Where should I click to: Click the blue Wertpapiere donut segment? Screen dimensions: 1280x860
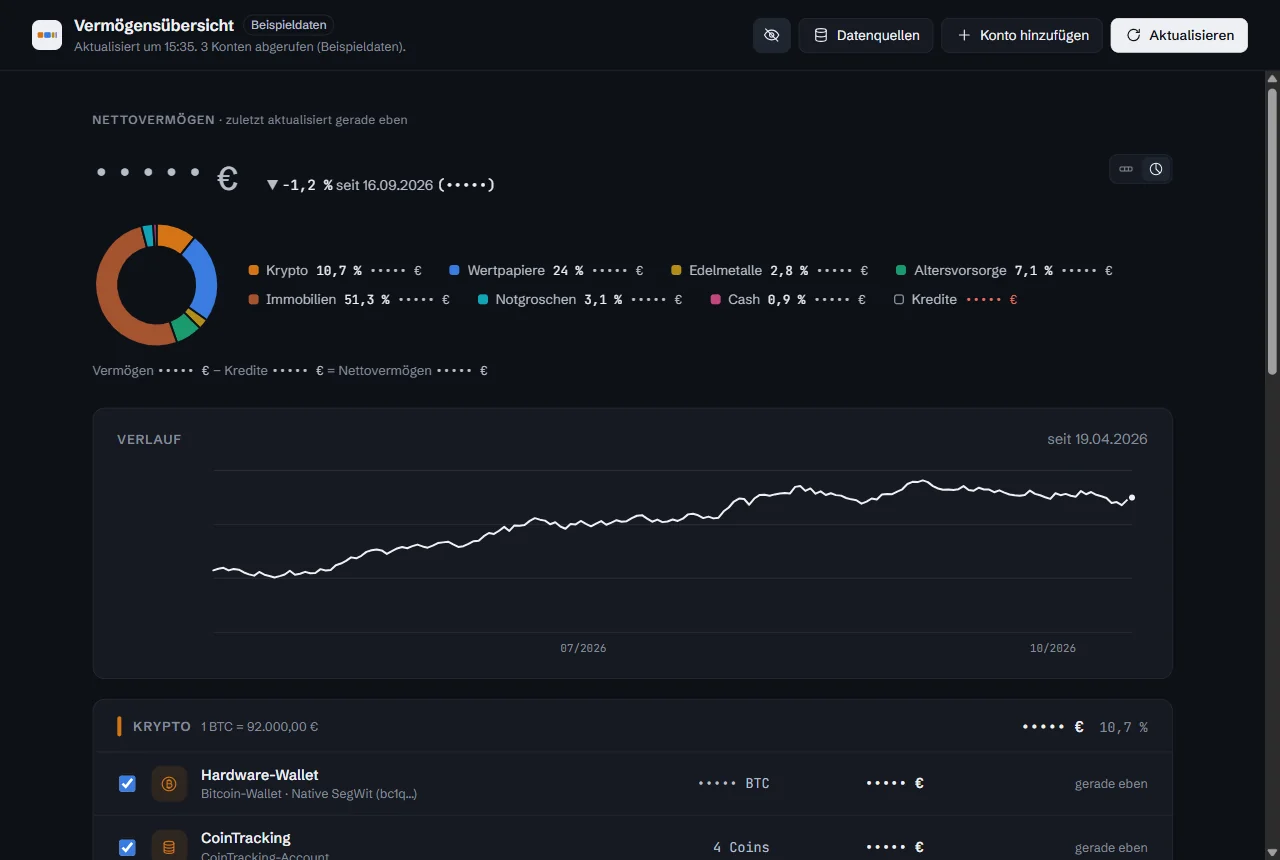[204, 278]
